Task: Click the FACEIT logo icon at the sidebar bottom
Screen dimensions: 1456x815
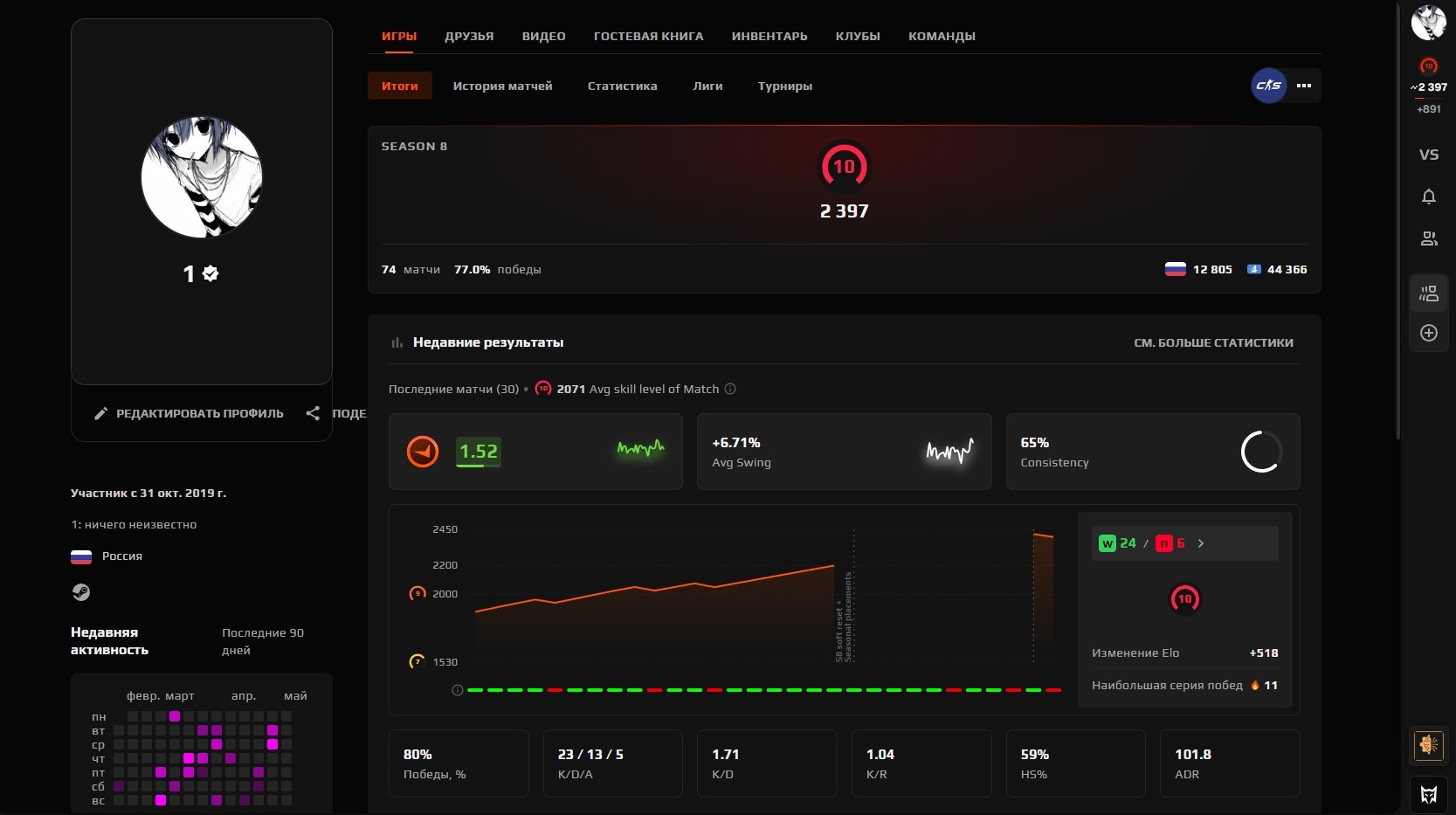Action: click(x=1429, y=795)
